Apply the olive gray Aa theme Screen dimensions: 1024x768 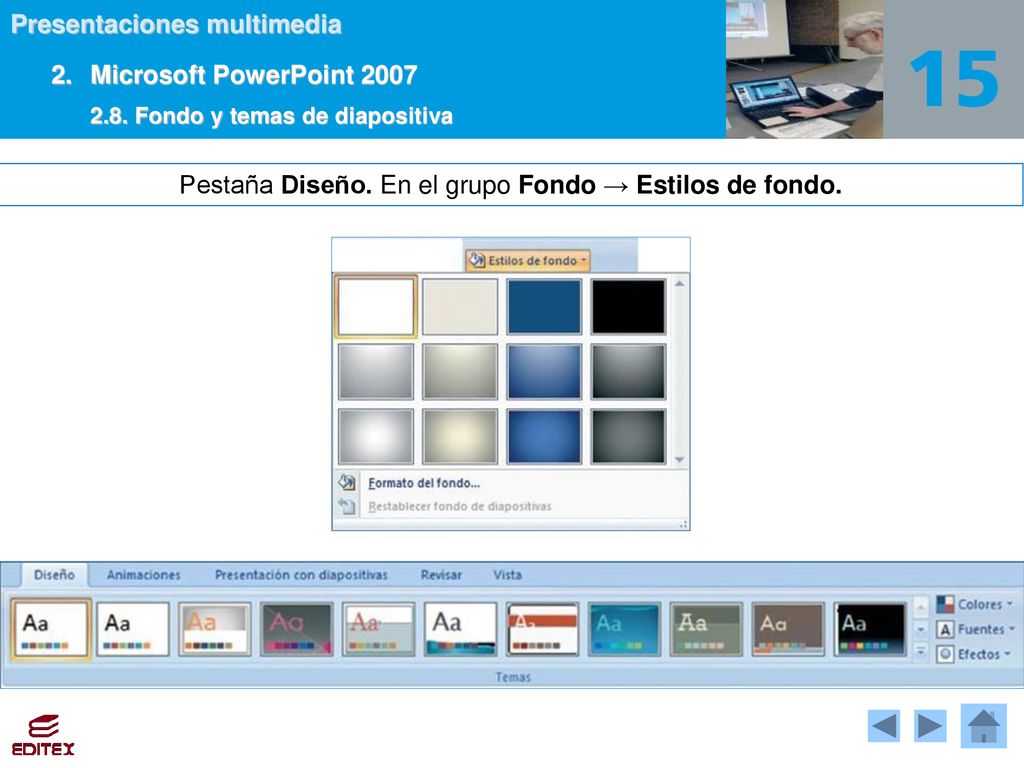pos(707,630)
